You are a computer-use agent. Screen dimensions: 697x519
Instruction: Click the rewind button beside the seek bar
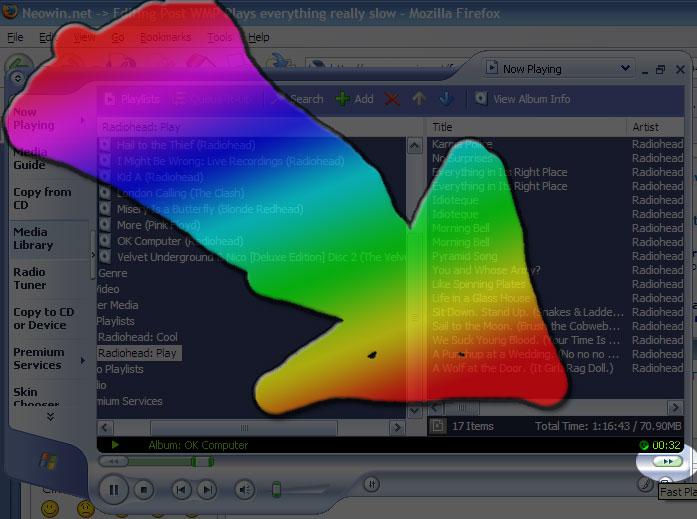coord(113,461)
